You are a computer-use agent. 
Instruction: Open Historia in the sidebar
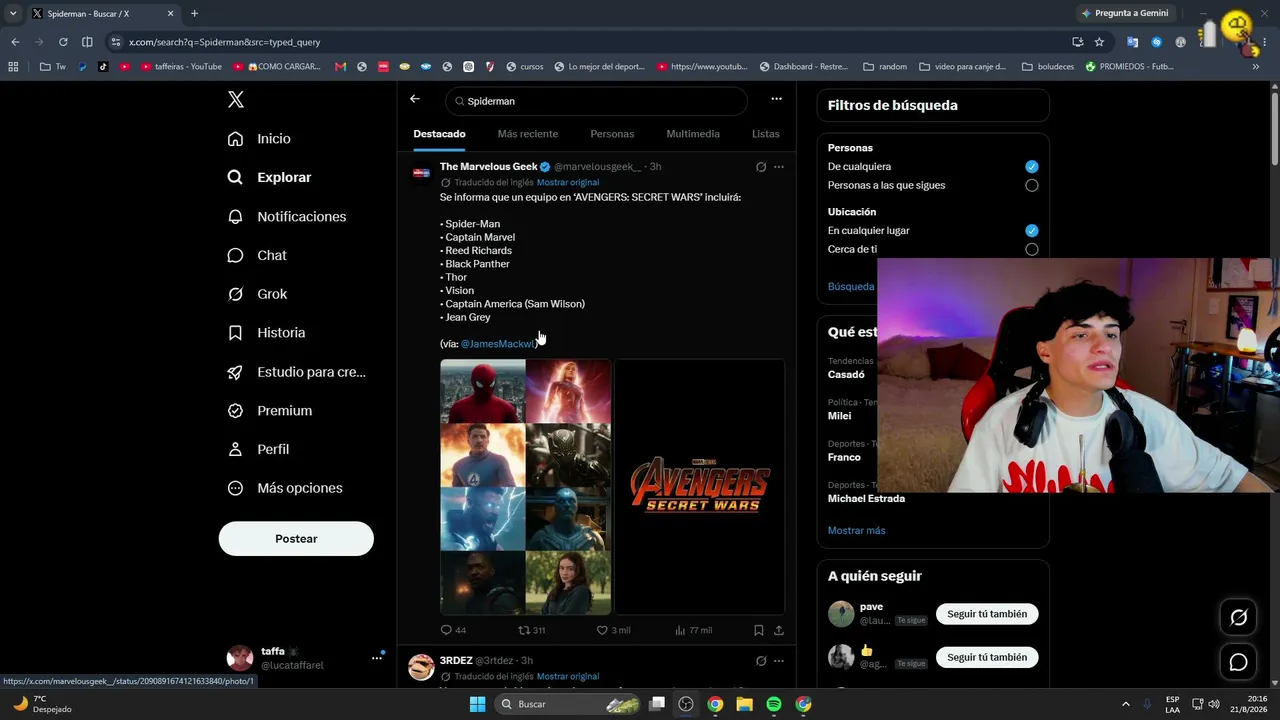pos(267,333)
